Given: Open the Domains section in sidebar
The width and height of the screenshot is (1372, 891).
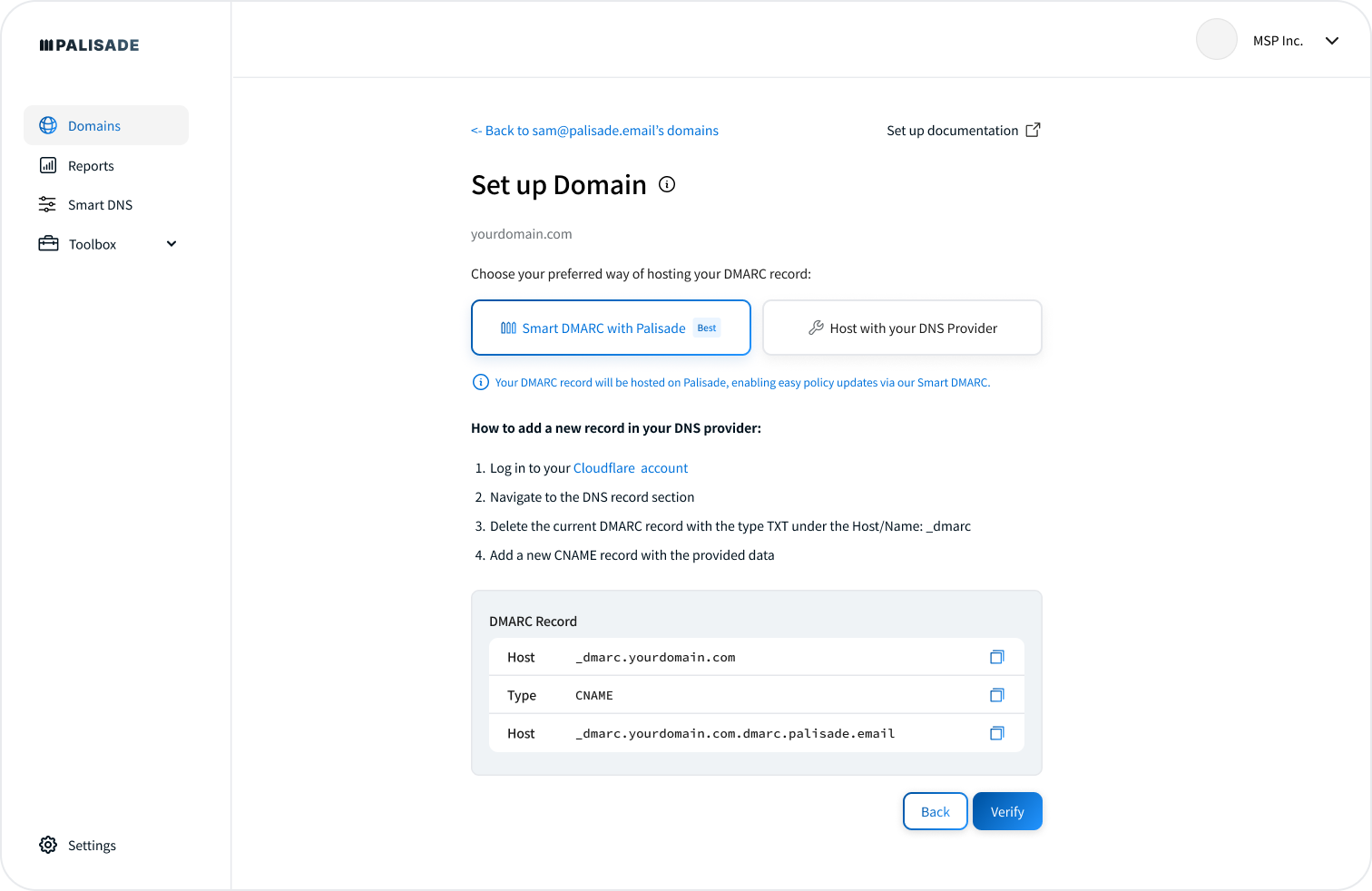Looking at the screenshot, I should click(94, 126).
